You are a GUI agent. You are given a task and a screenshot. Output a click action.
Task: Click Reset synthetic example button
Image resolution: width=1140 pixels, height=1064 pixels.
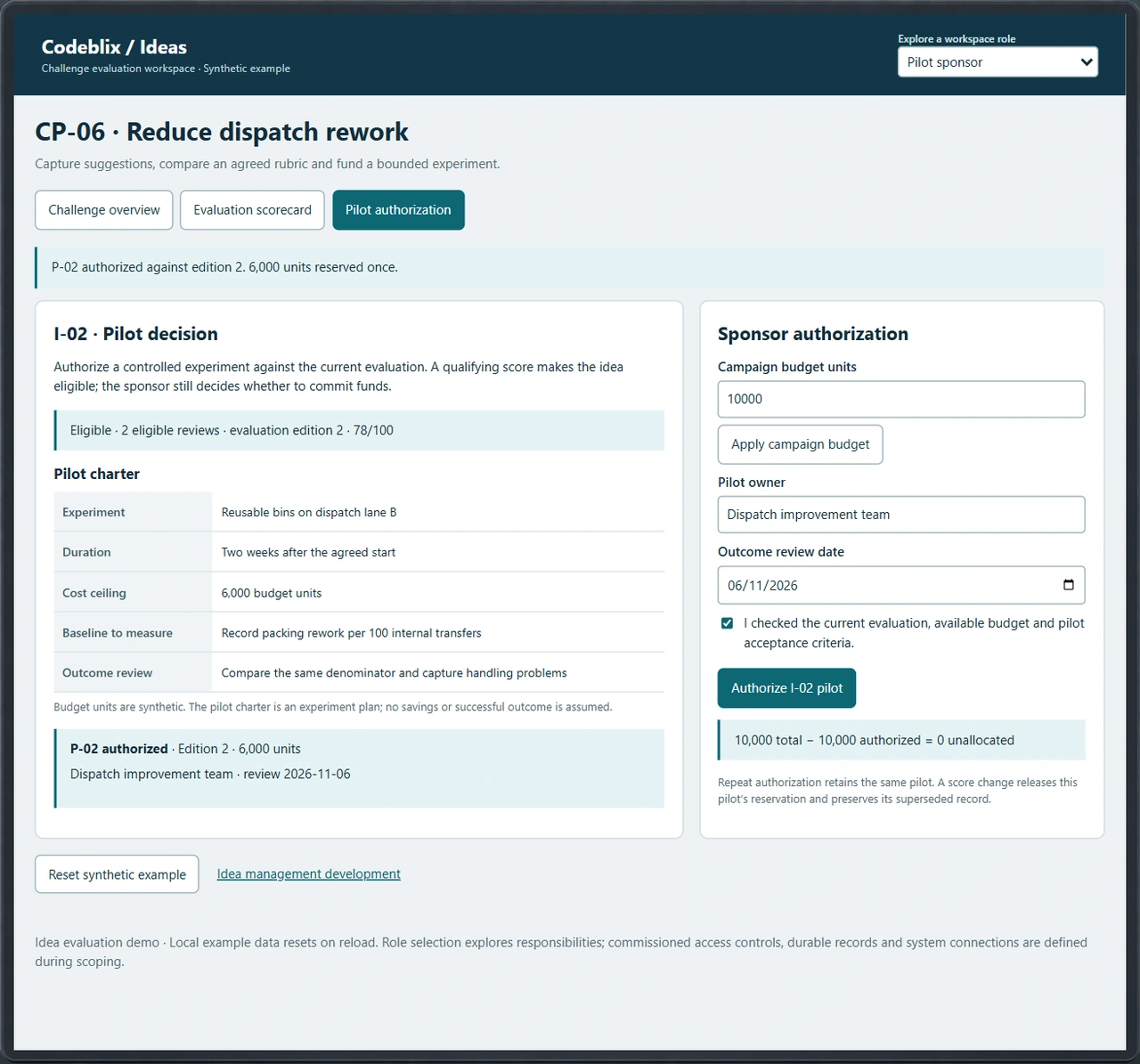(117, 874)
